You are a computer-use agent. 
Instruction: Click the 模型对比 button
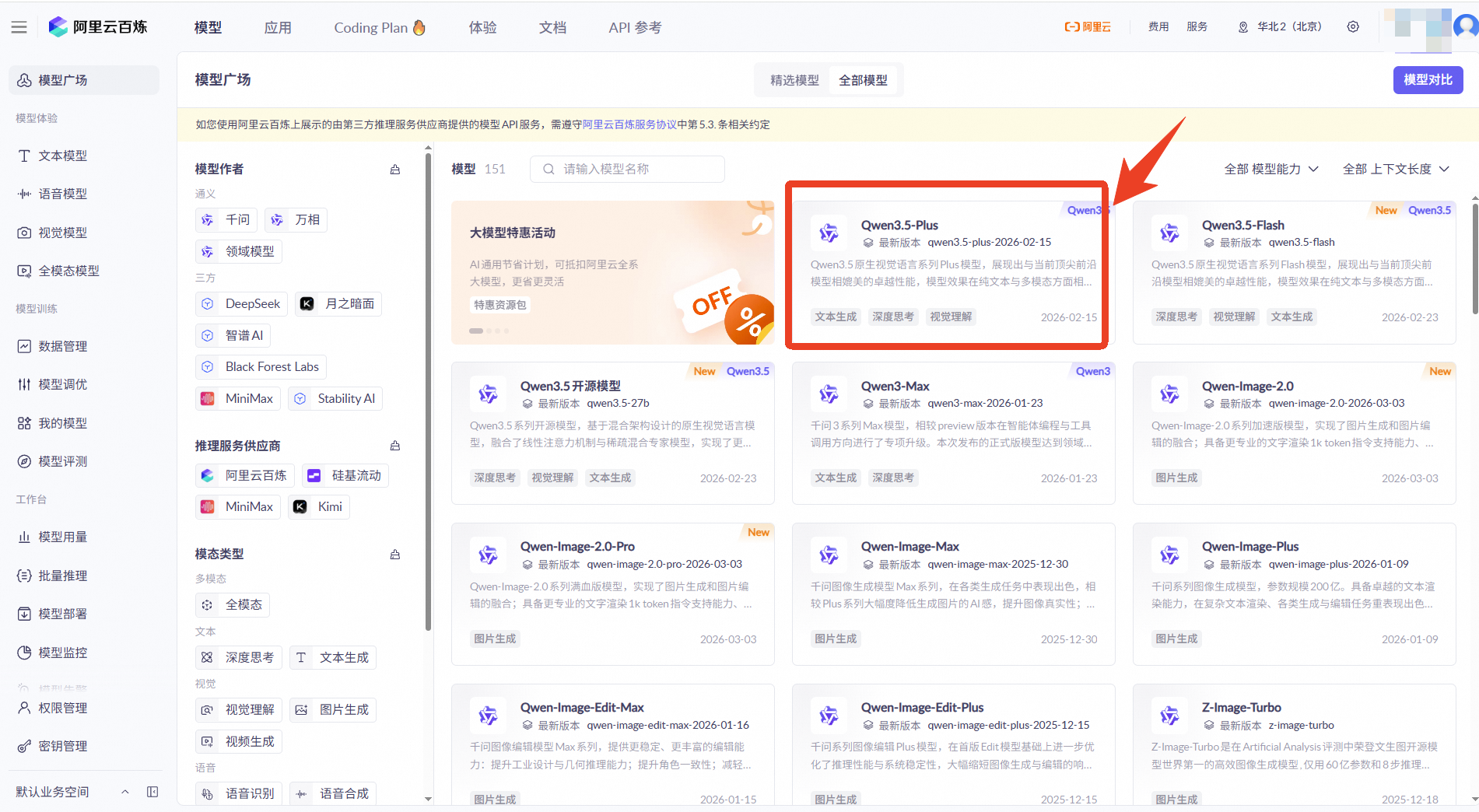click(1428, 80)
